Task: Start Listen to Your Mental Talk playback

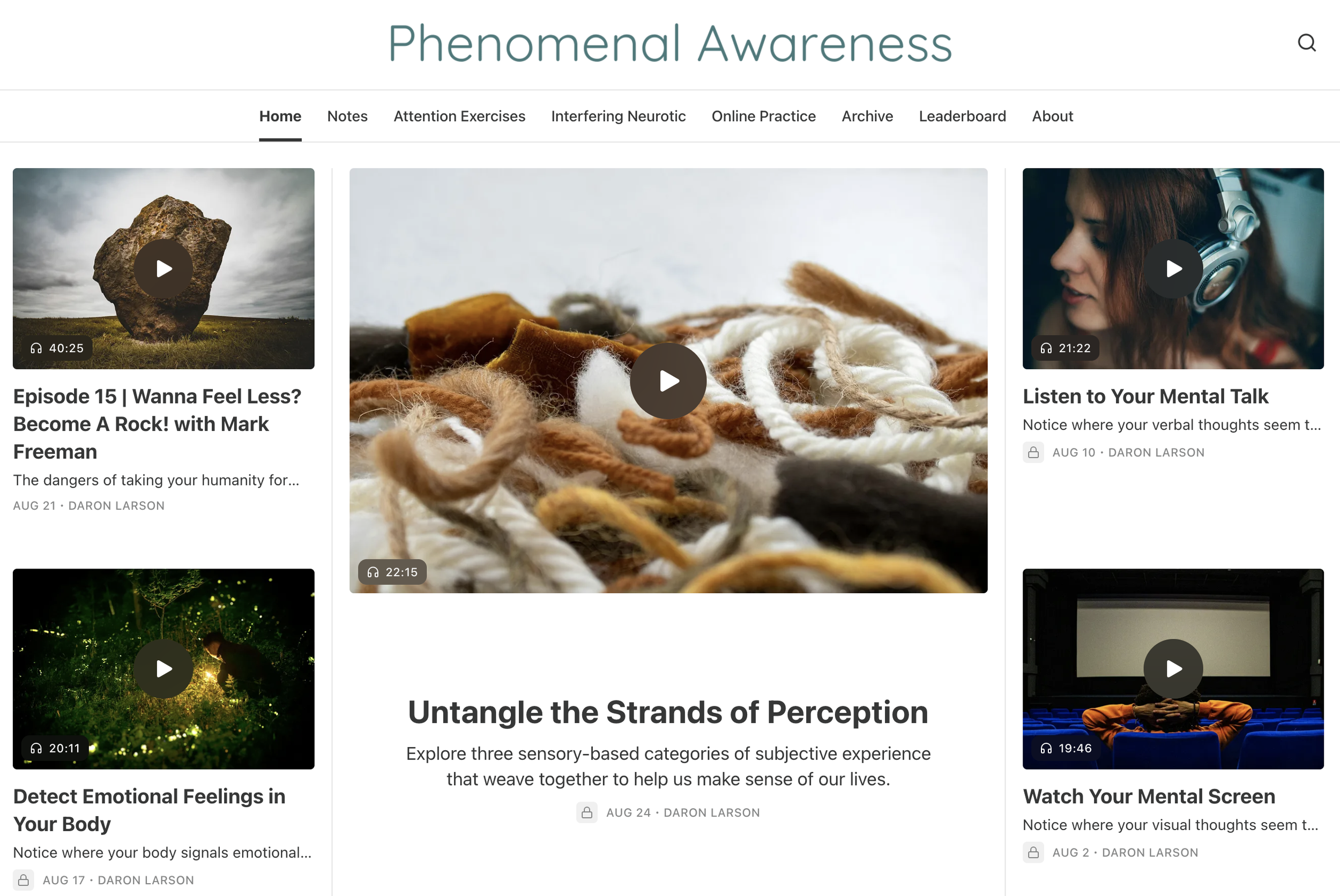Action: point(1173,268)
